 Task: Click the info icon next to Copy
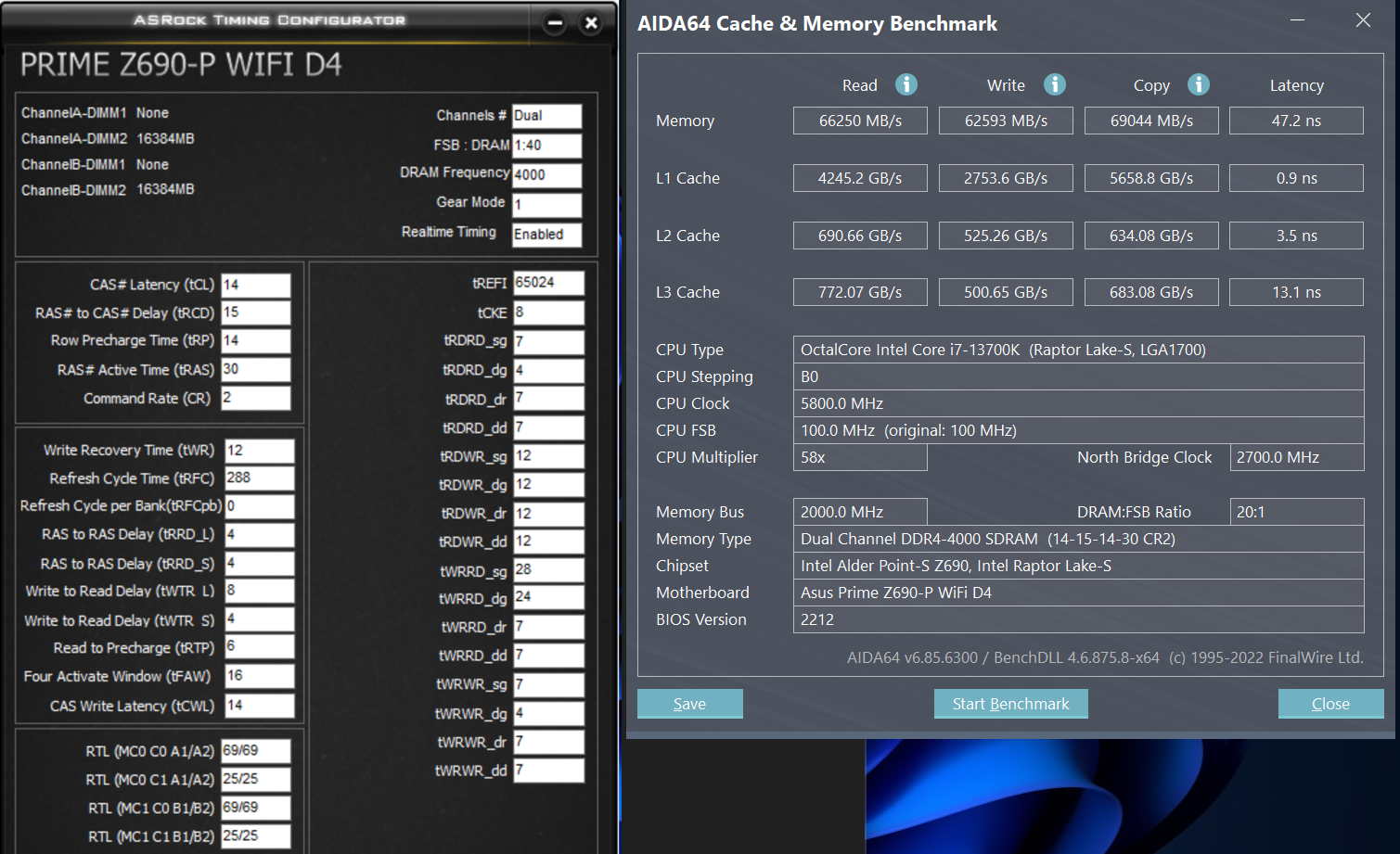coord(1199,84)
